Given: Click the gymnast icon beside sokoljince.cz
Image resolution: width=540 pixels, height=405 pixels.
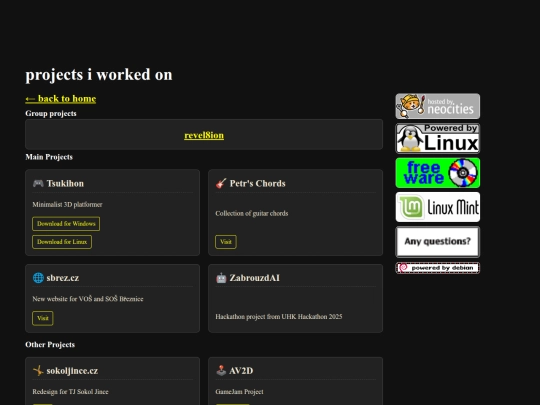Looking at the screenshot, I should point(38,371).
